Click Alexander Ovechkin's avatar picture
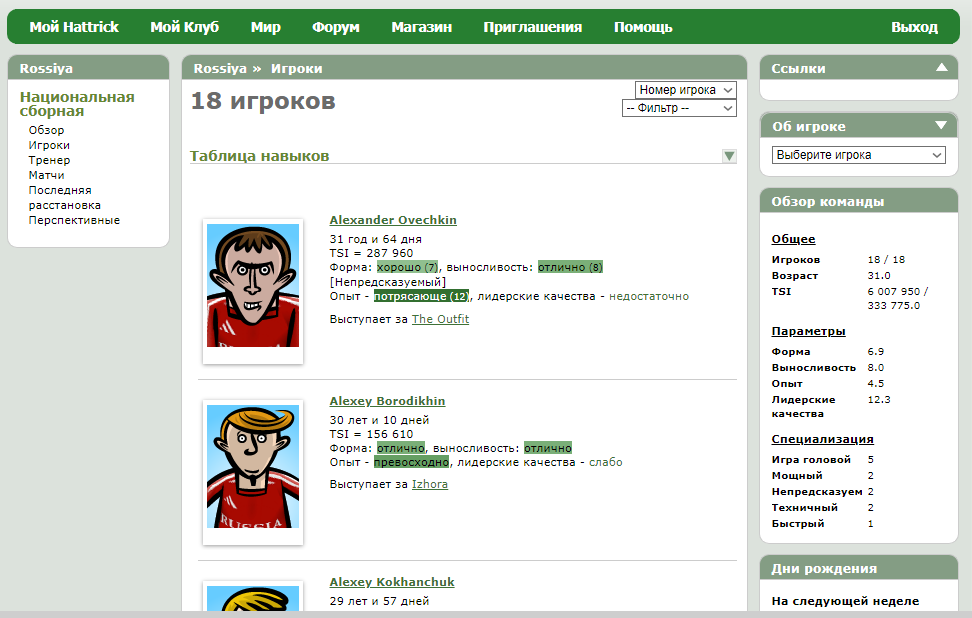 [x=253, y=285]
